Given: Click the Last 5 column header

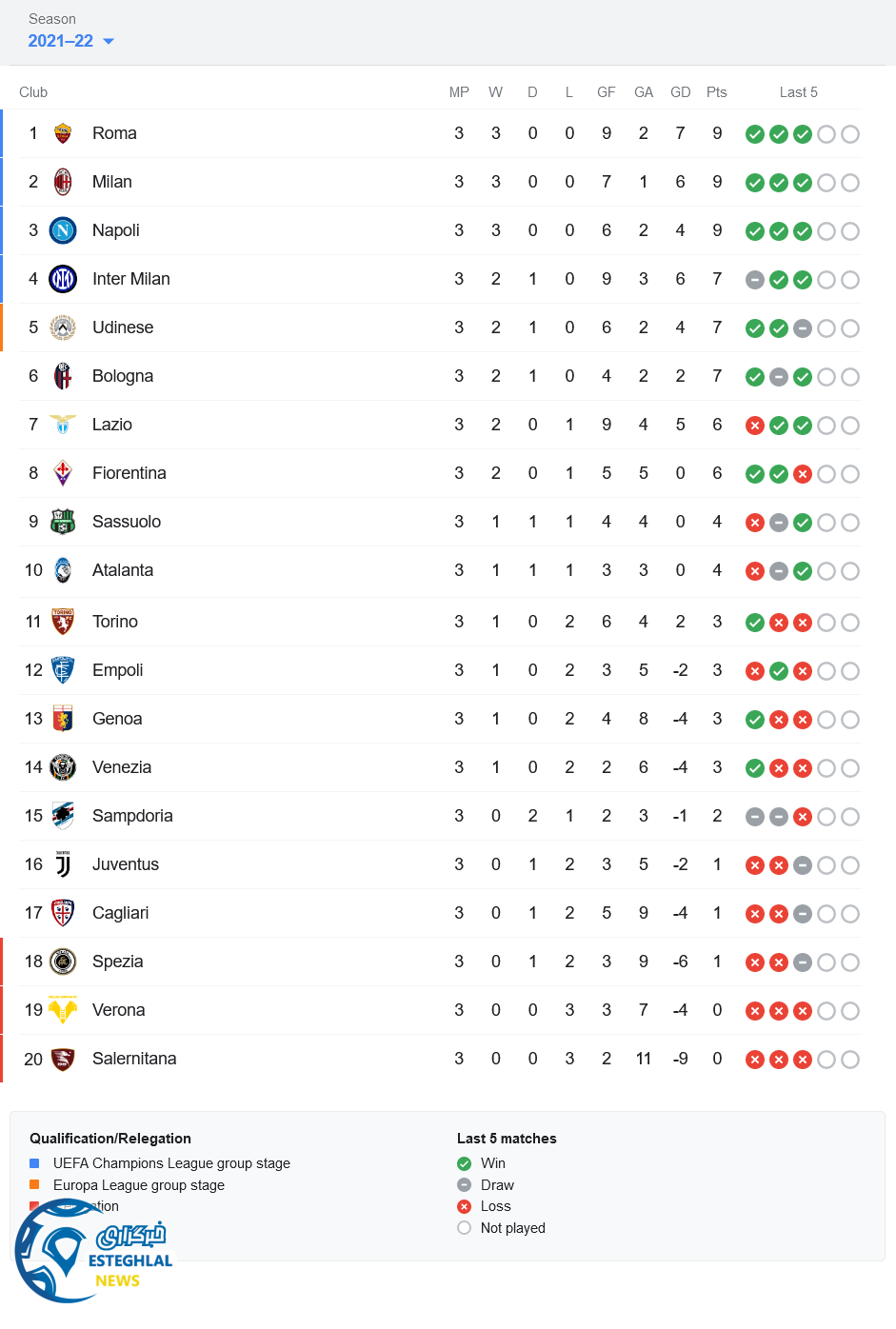Looking at the screenshot, I should click(798, 92).
